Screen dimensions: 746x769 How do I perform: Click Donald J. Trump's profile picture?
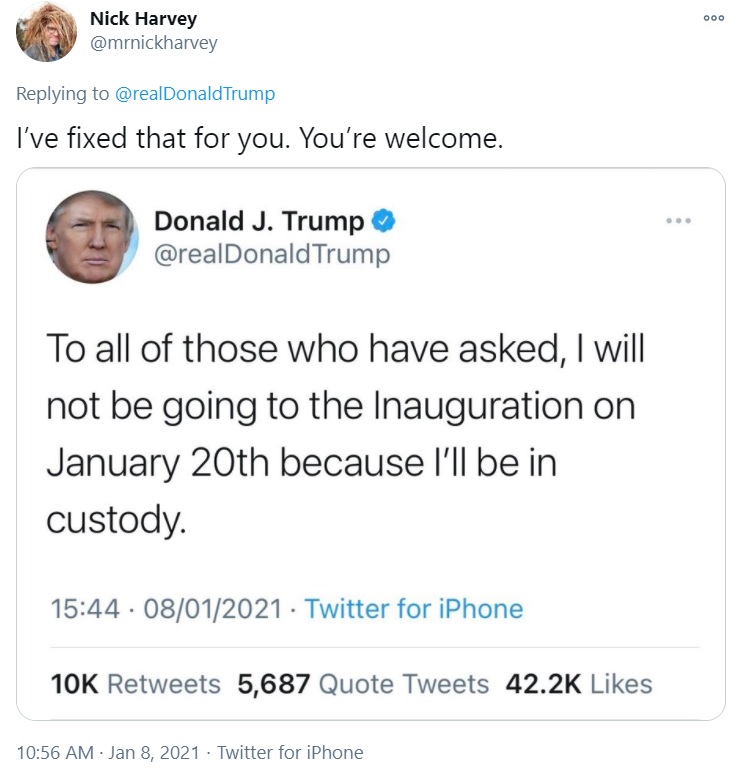coord(92,237)
